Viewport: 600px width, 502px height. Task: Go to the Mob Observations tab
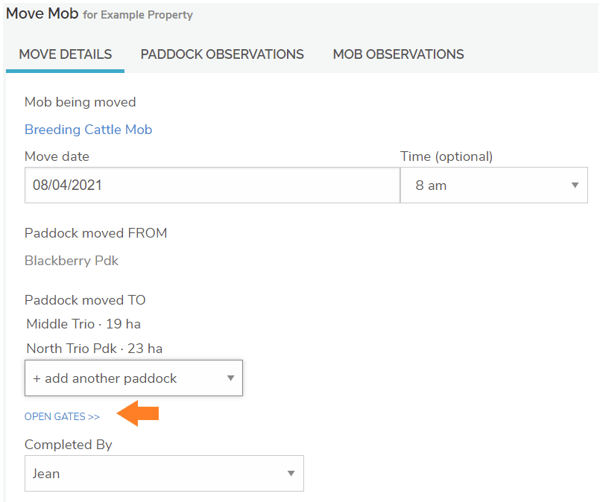tap(398, 54)
